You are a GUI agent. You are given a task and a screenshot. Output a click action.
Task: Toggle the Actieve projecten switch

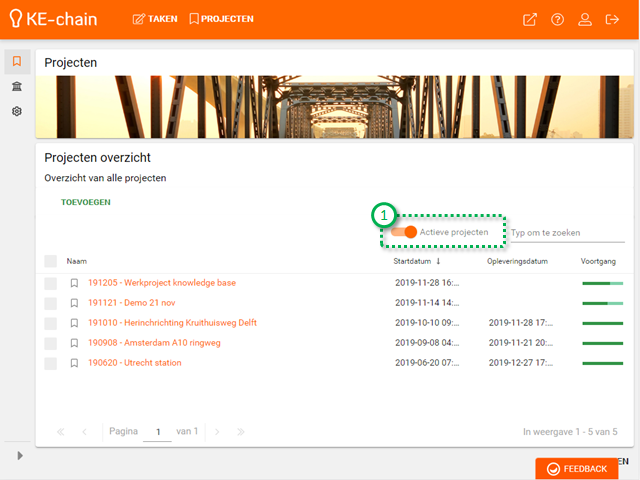pyautogui.click(x=405, y=232)
